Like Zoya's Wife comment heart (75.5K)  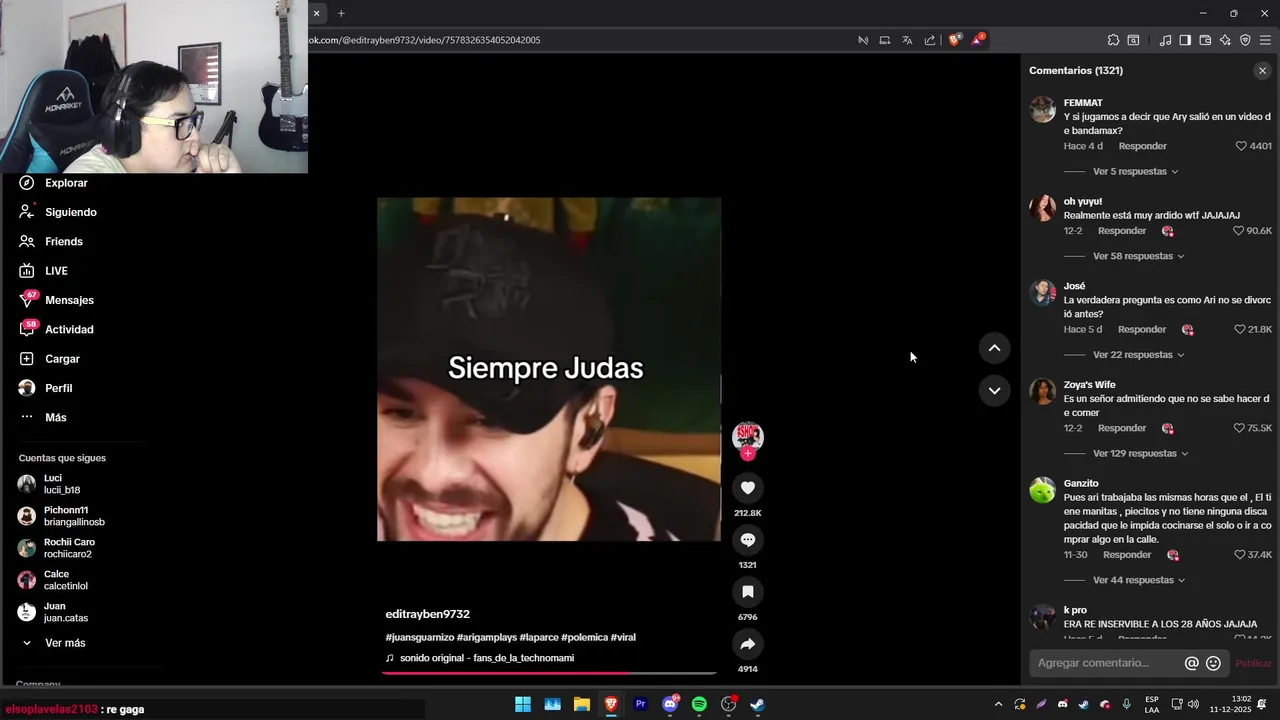click(1239, 428)
